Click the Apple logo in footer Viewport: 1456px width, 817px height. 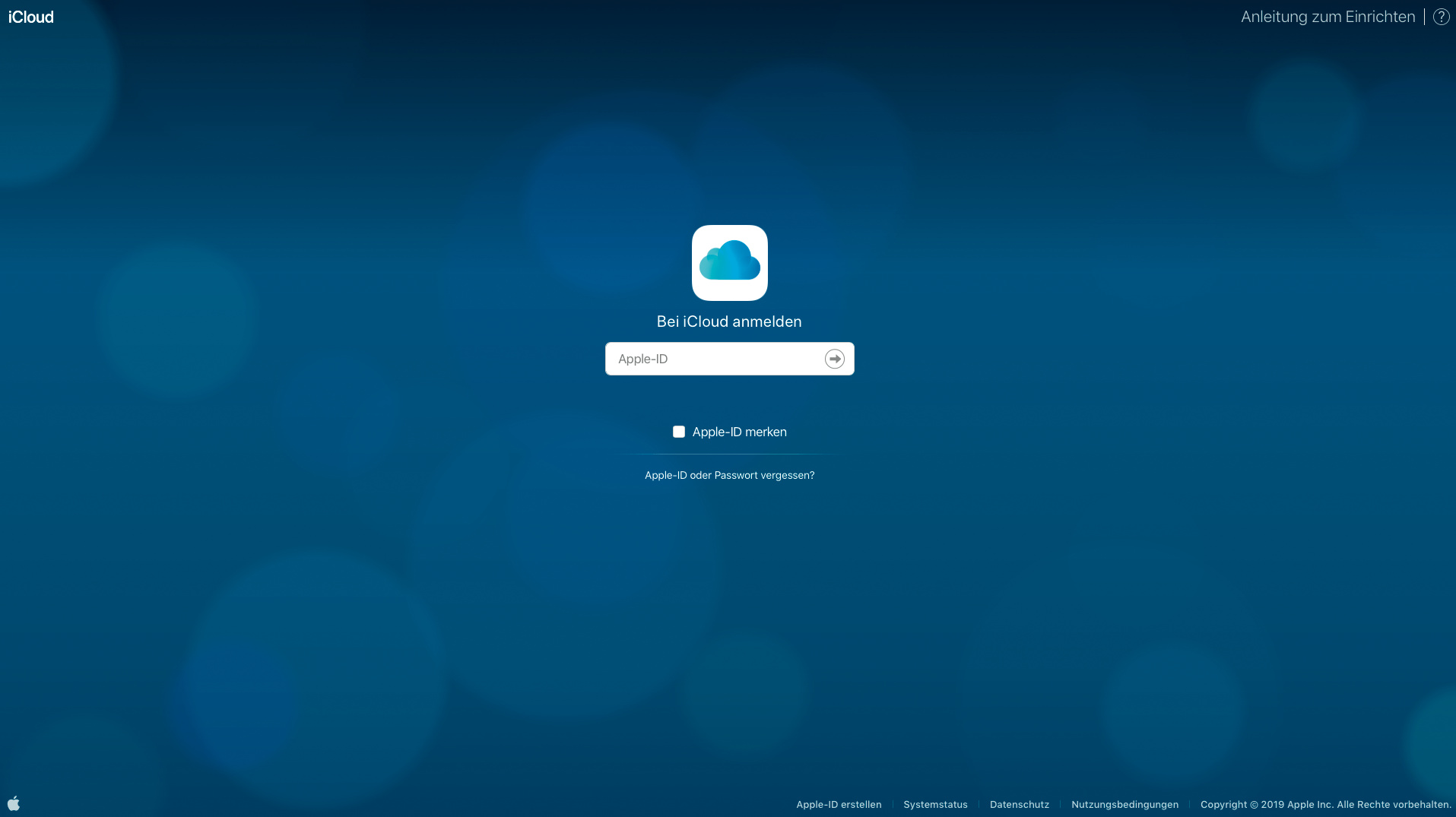coord(14,803)
